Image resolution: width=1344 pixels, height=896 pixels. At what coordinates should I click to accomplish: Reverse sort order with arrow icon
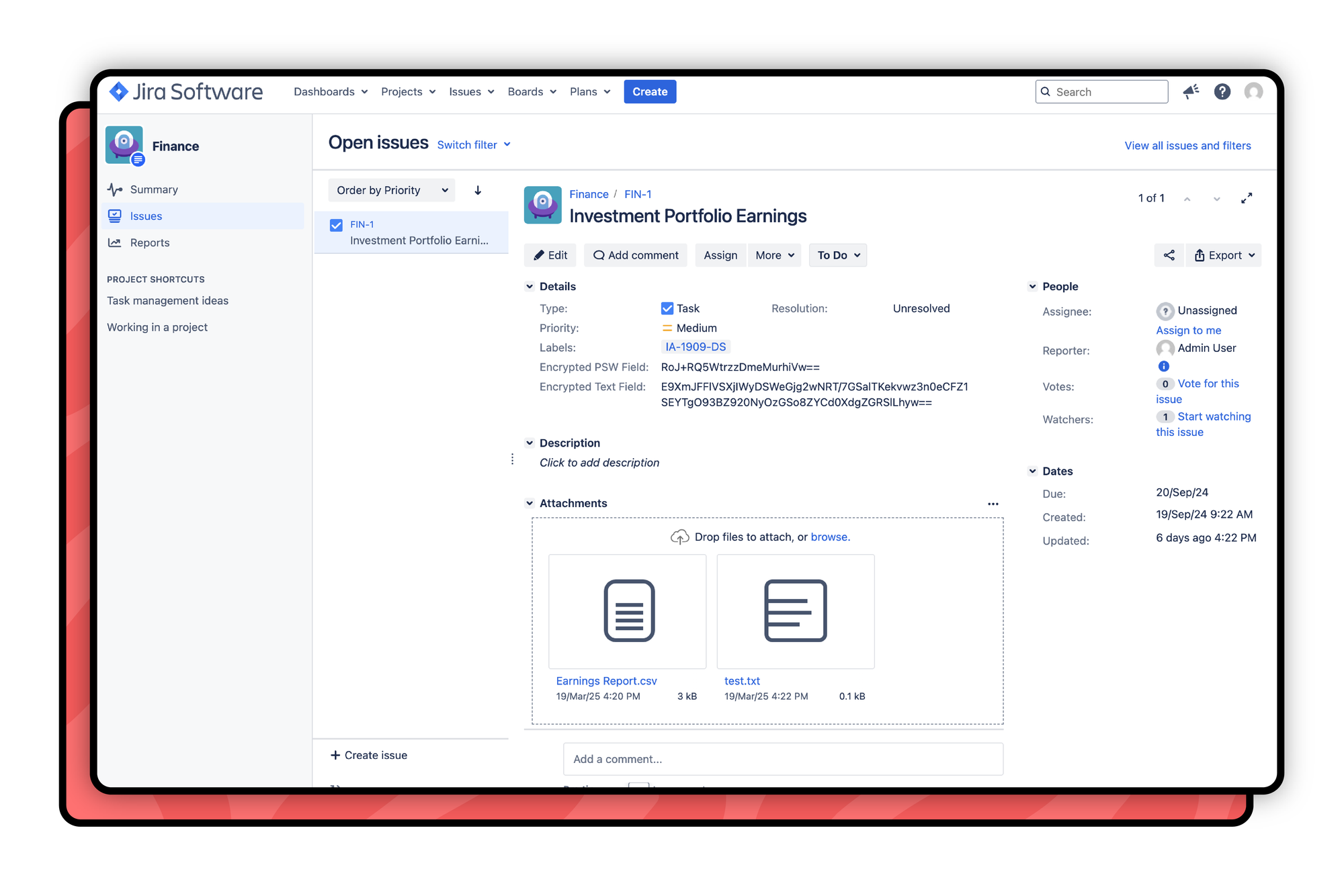pyautogui.click(x=478, y=190)
